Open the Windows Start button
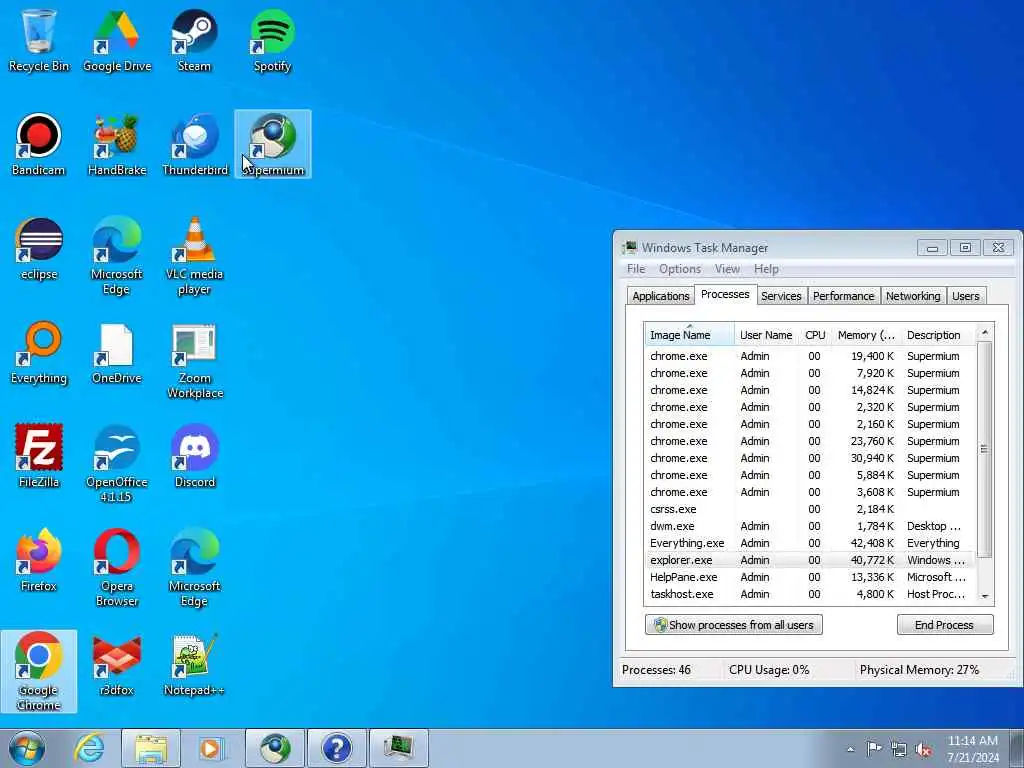Screen dimensions: 1024x768 coord(27,748)
